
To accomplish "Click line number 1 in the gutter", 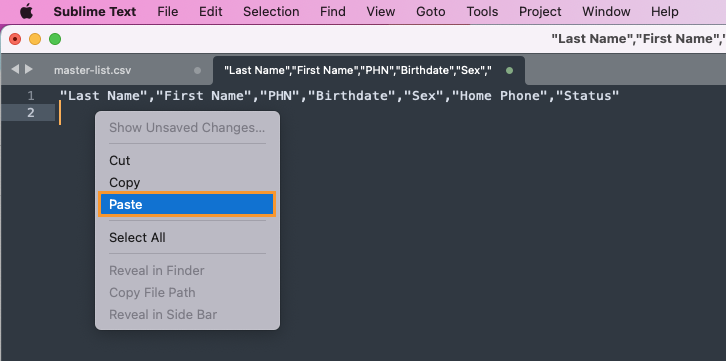I will tap(31, 96).
